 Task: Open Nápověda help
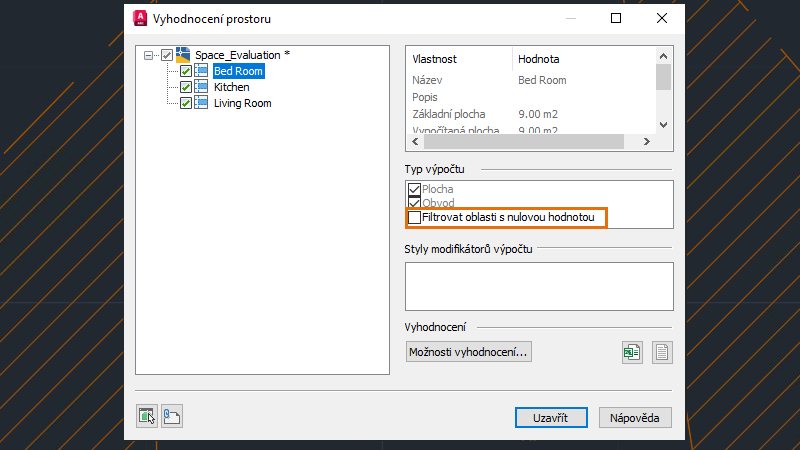(635, 418)
